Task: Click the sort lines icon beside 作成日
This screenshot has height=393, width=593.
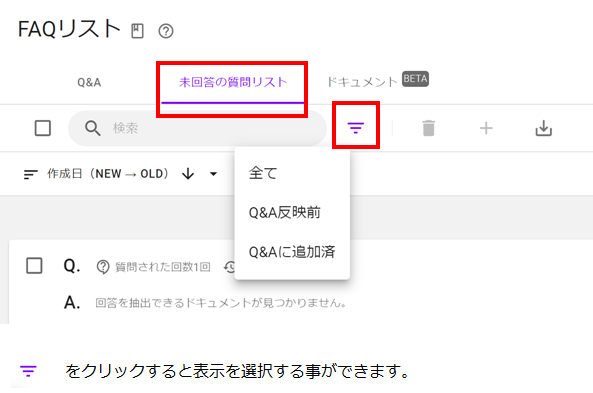Action: [30, 174]
